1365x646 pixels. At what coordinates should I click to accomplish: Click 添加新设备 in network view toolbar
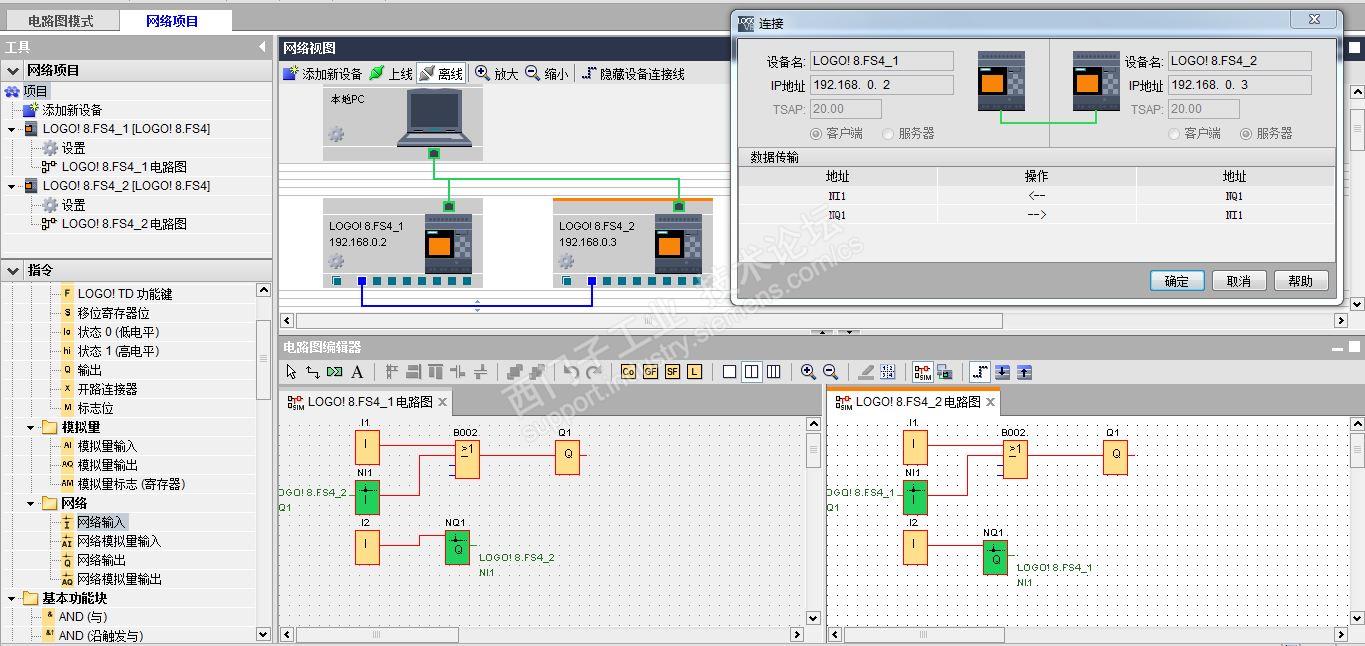click(323, 73)
